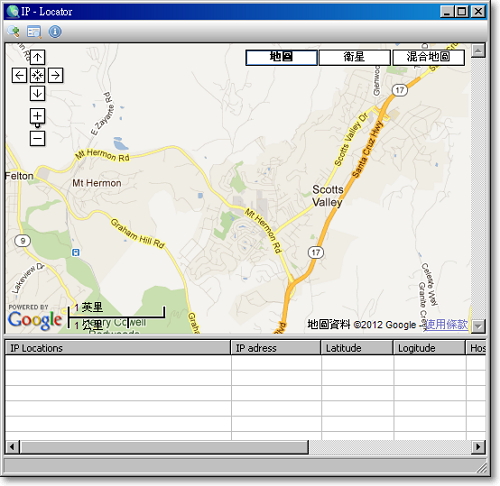Minimize the IP - Locator window

click(x=447, y=12)
